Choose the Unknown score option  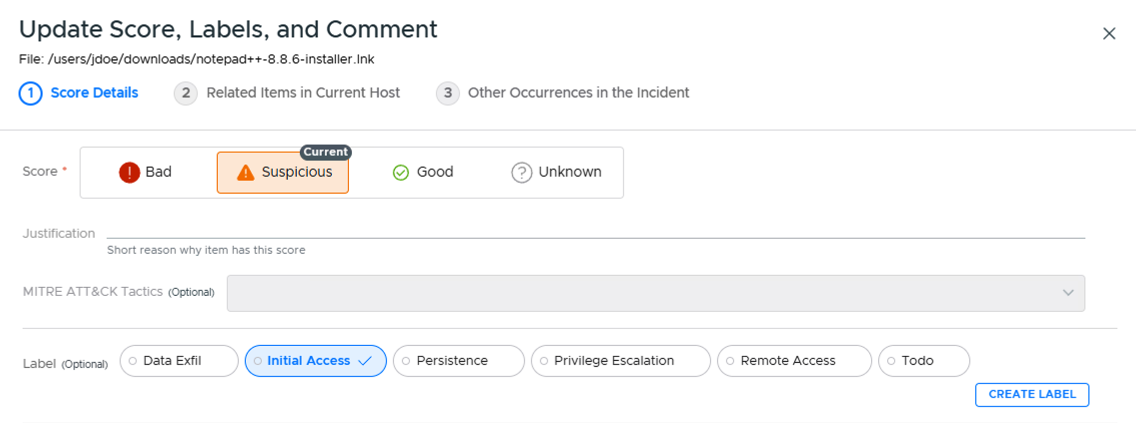pyautogui.click(x=556, y=172)
